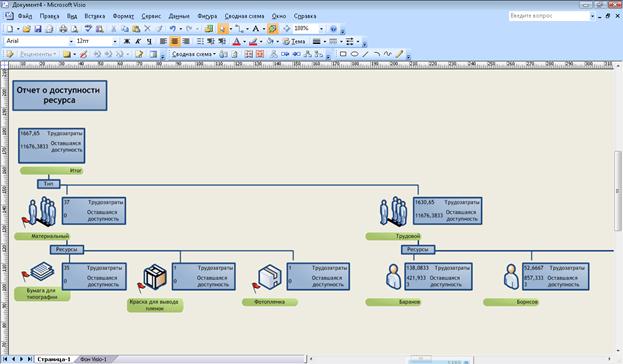The height and width of the screenshot is (364, 623).
Task: Click the Тема button
Action: [x=294, y=41]
